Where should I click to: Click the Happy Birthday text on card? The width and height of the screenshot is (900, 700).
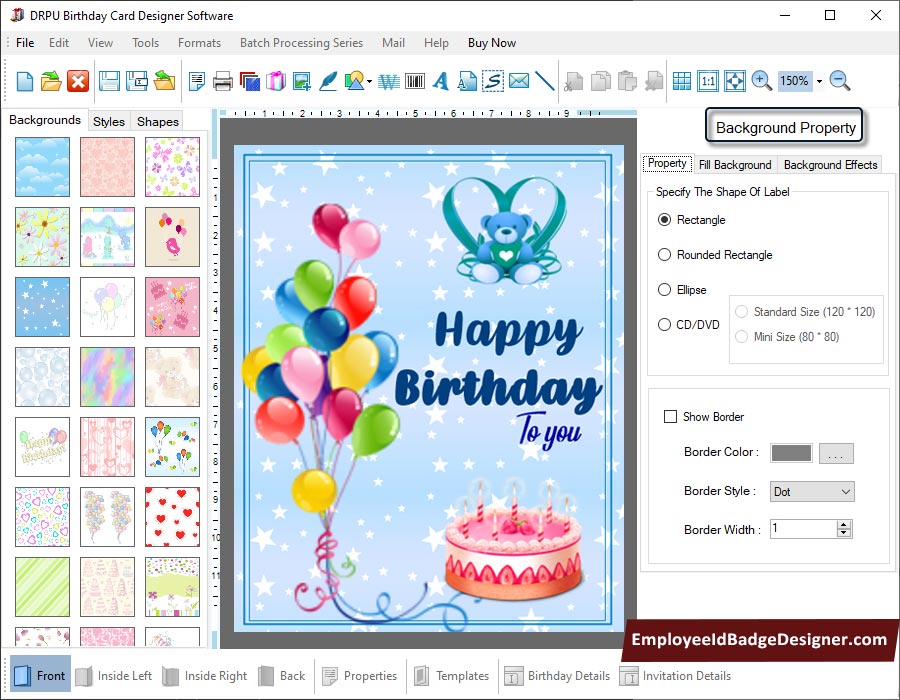(x=499, y=361)
